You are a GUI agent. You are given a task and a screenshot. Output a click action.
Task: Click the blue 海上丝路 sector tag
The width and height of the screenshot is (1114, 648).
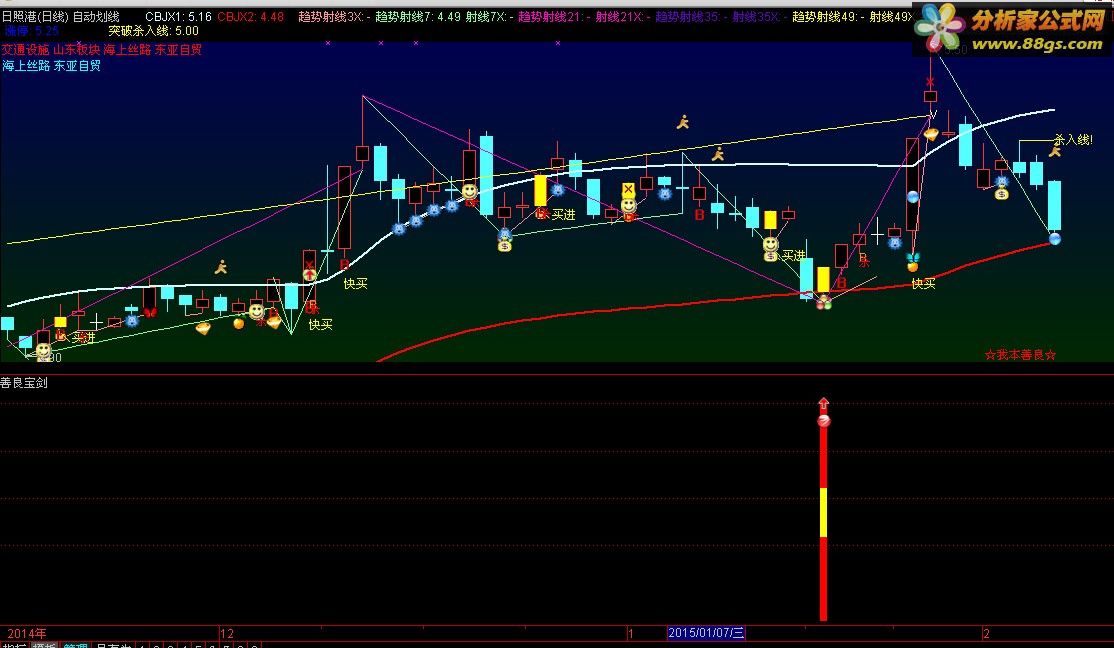point(26,66)
